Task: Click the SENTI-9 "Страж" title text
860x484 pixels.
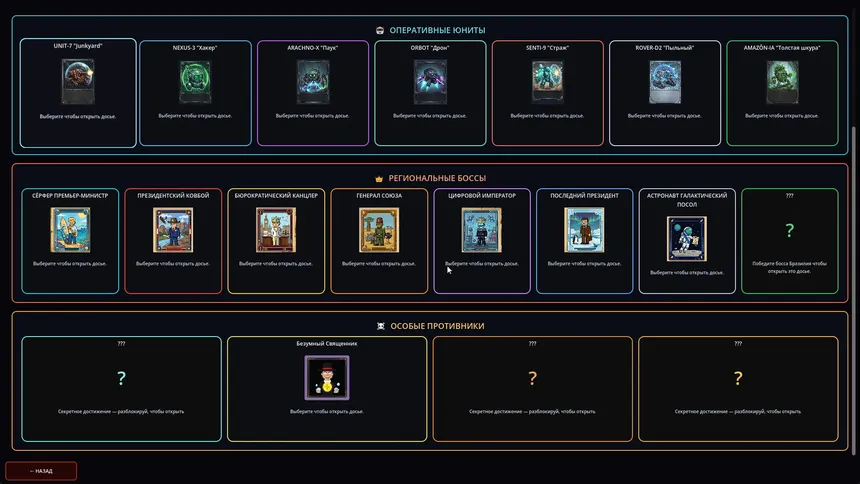Action: point(547,48)
